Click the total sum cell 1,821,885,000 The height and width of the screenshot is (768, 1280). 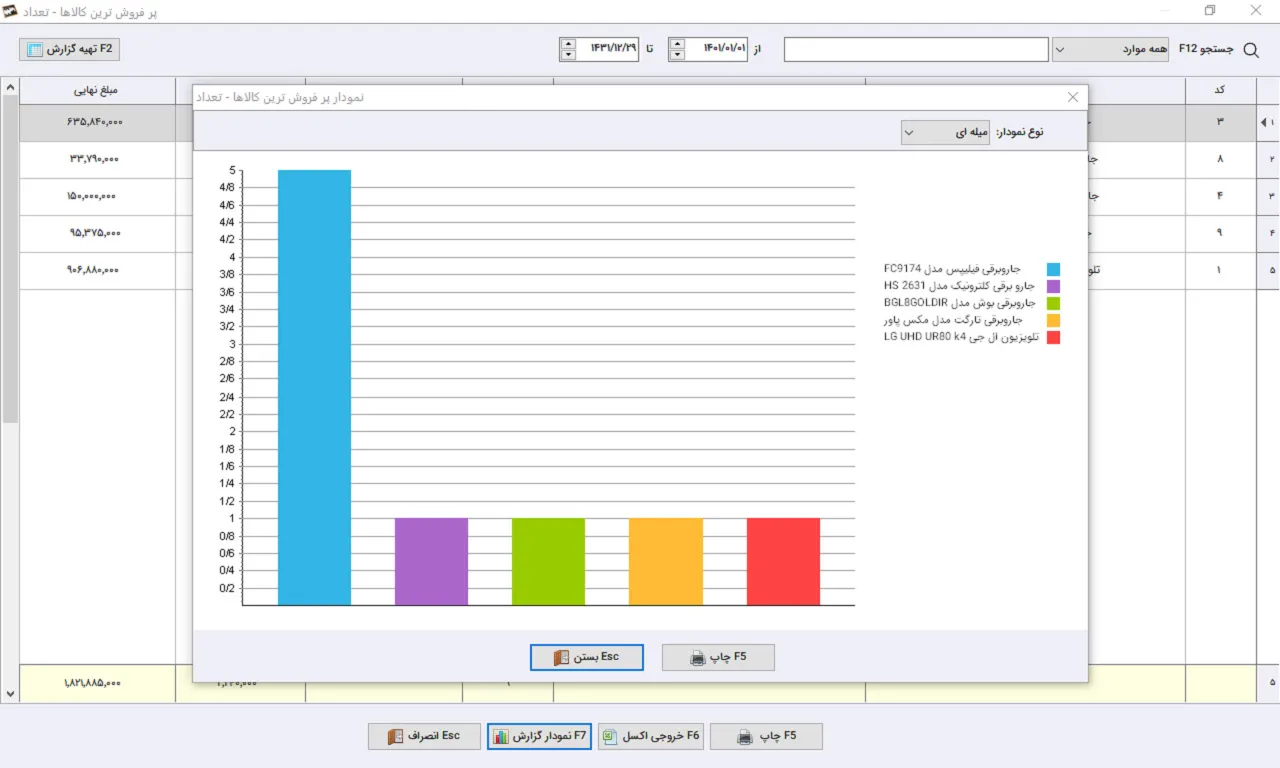(97, 683)
